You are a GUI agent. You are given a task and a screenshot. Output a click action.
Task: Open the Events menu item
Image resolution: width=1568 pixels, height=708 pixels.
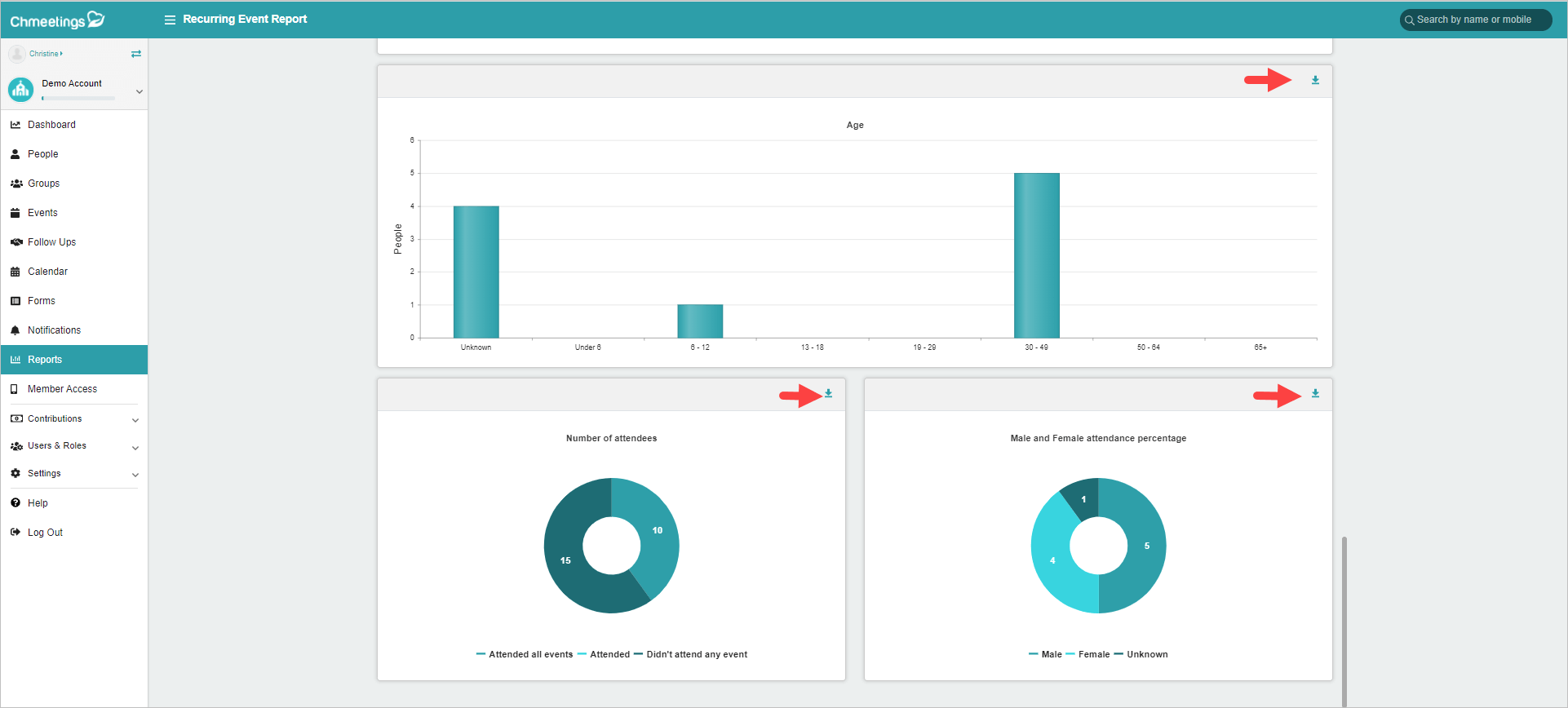(74, 213)
